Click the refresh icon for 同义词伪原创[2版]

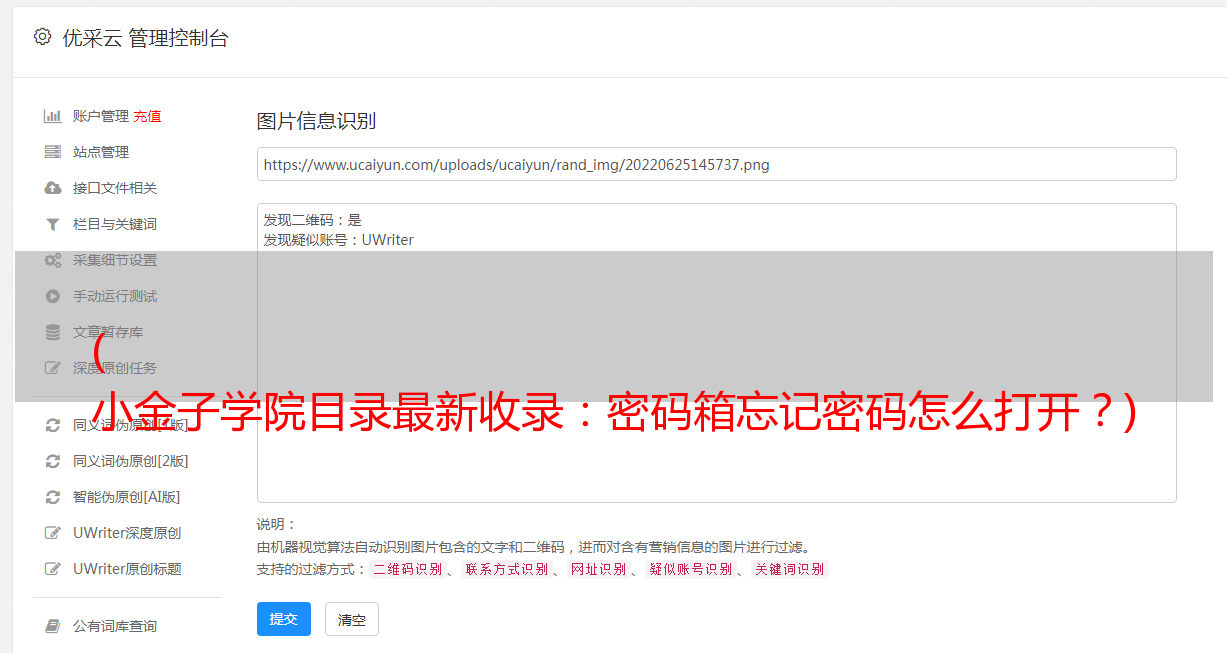coord(53,461)
